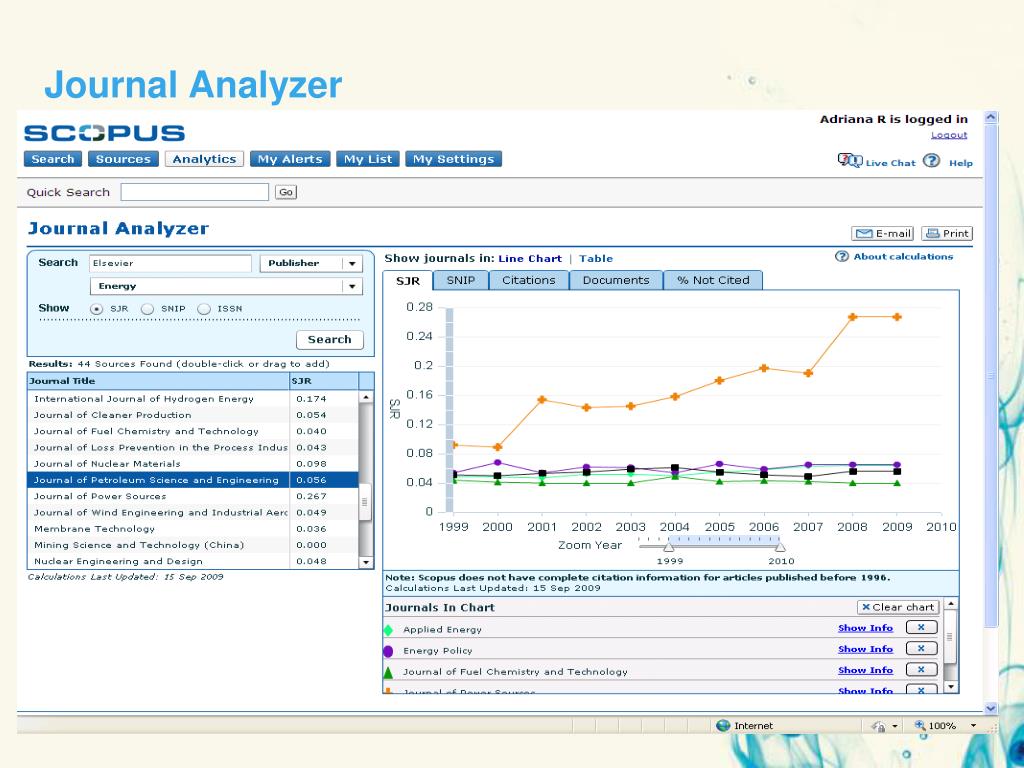Click Show Info for Journal of Fuel Chemistry
The height and width of the screenshot is (768, 1024).
tap(865, 670)
